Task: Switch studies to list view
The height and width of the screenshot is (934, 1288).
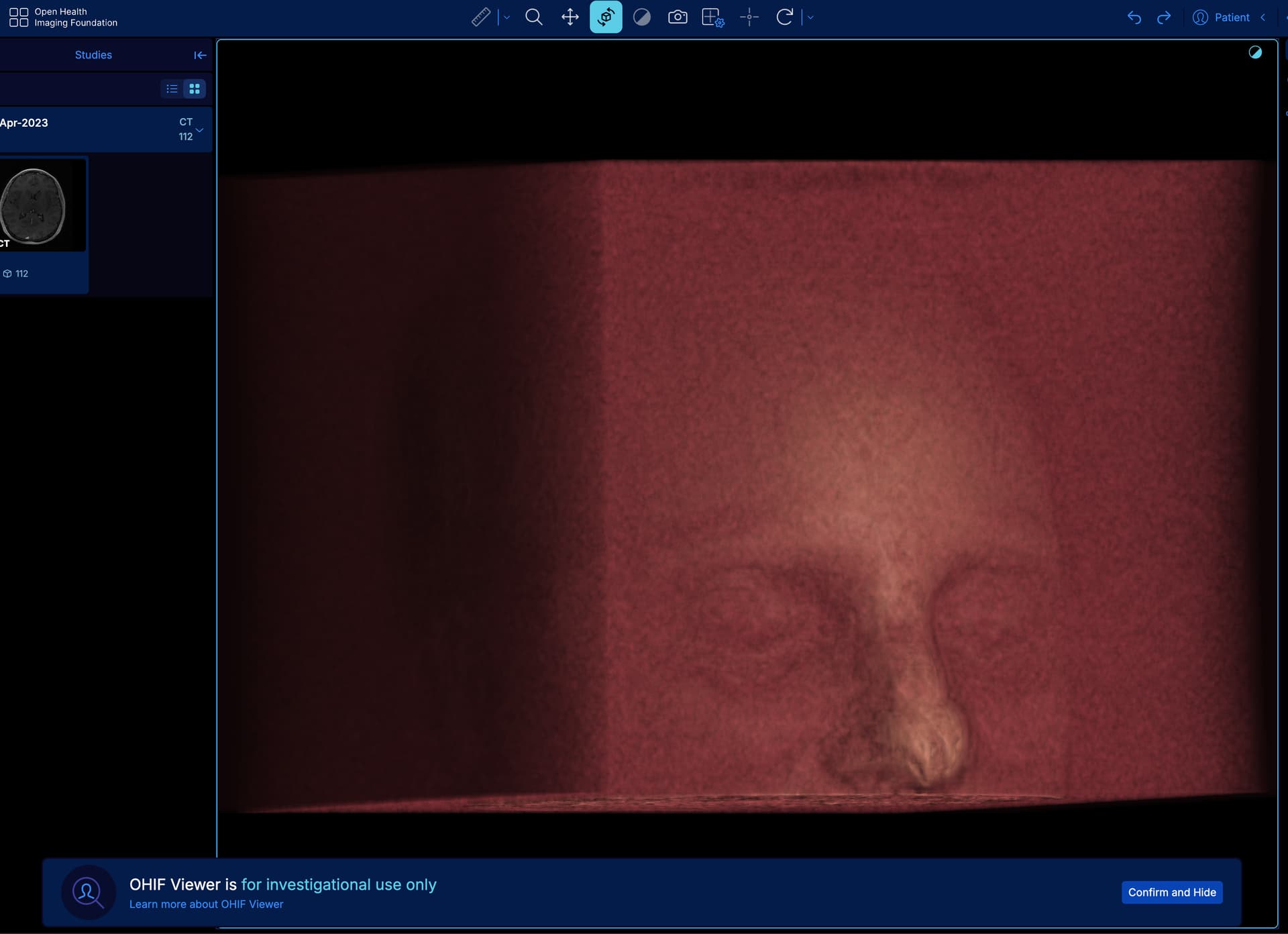Action: tap(172, 89)
